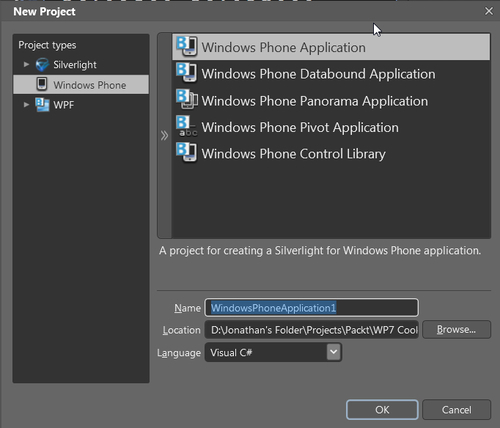Confirm with the OK button
Screen dimensions: 500x428
point(382,409)
